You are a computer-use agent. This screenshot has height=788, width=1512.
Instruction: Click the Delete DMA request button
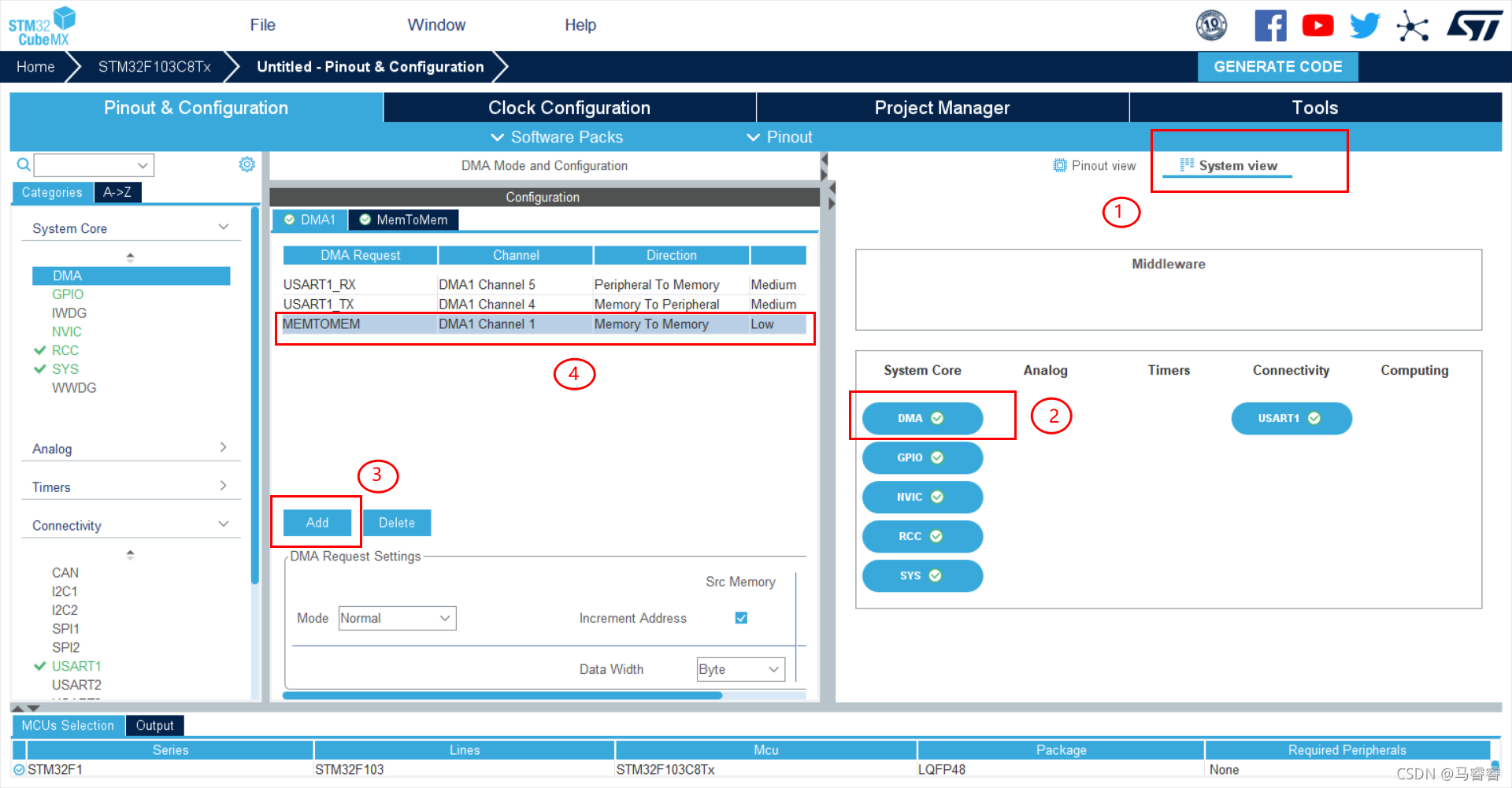pos(397,523)
